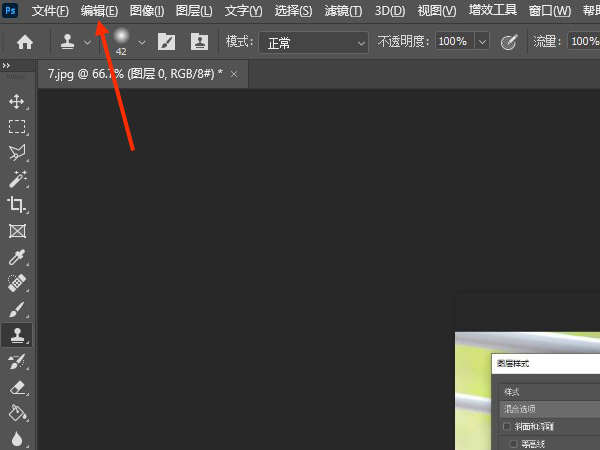Screen dimensions: 600x450
Task: Select the Eraser tool
Action: [x=17, y=387]
